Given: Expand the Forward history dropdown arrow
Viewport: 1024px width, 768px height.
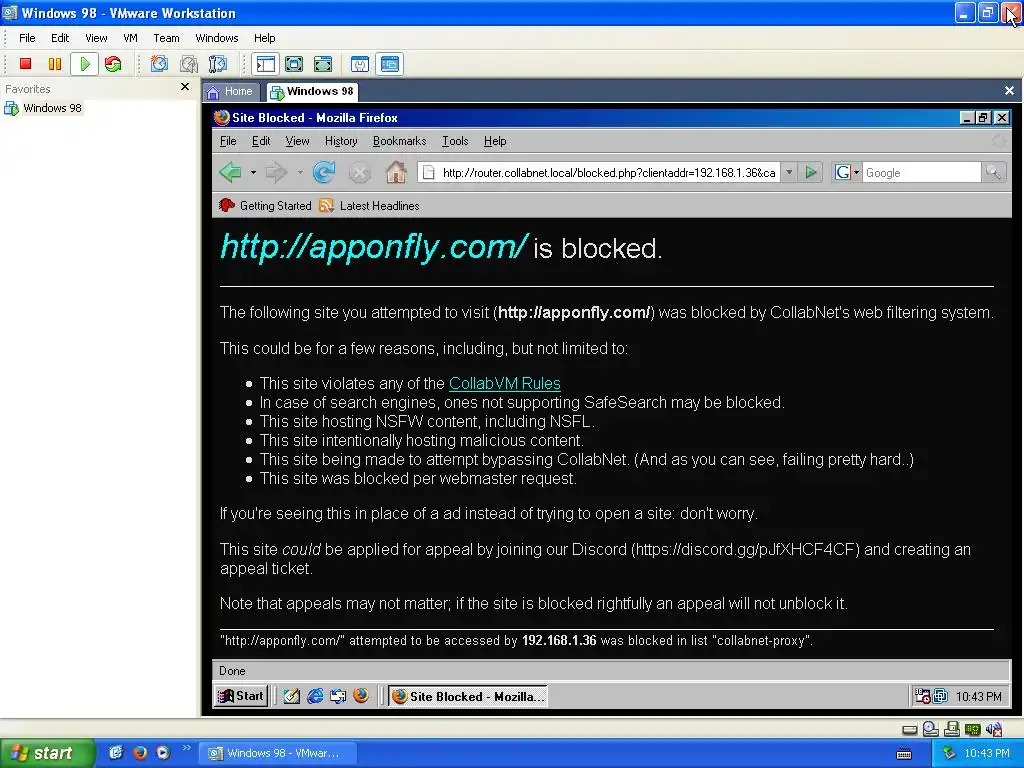Looking at the screenshot, I should click(300, 172).
